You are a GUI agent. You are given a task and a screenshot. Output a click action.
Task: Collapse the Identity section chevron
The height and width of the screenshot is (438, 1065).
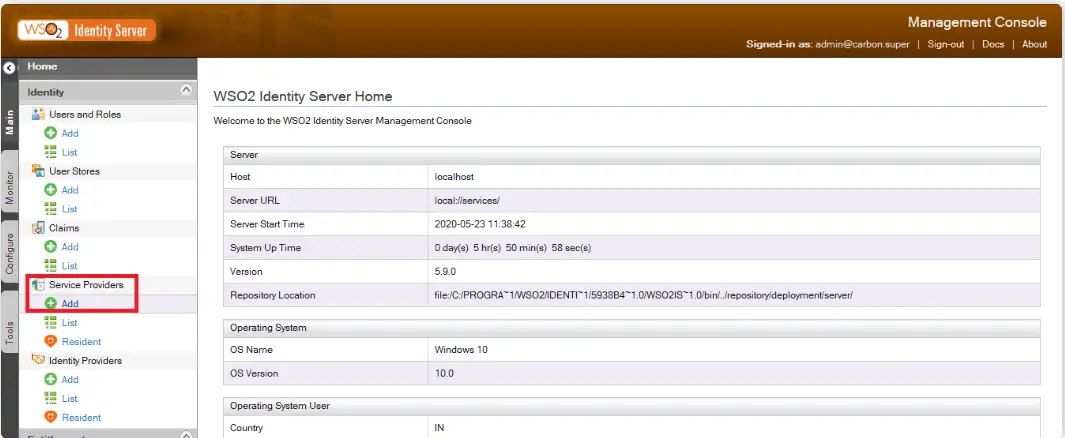coord(185,90)
